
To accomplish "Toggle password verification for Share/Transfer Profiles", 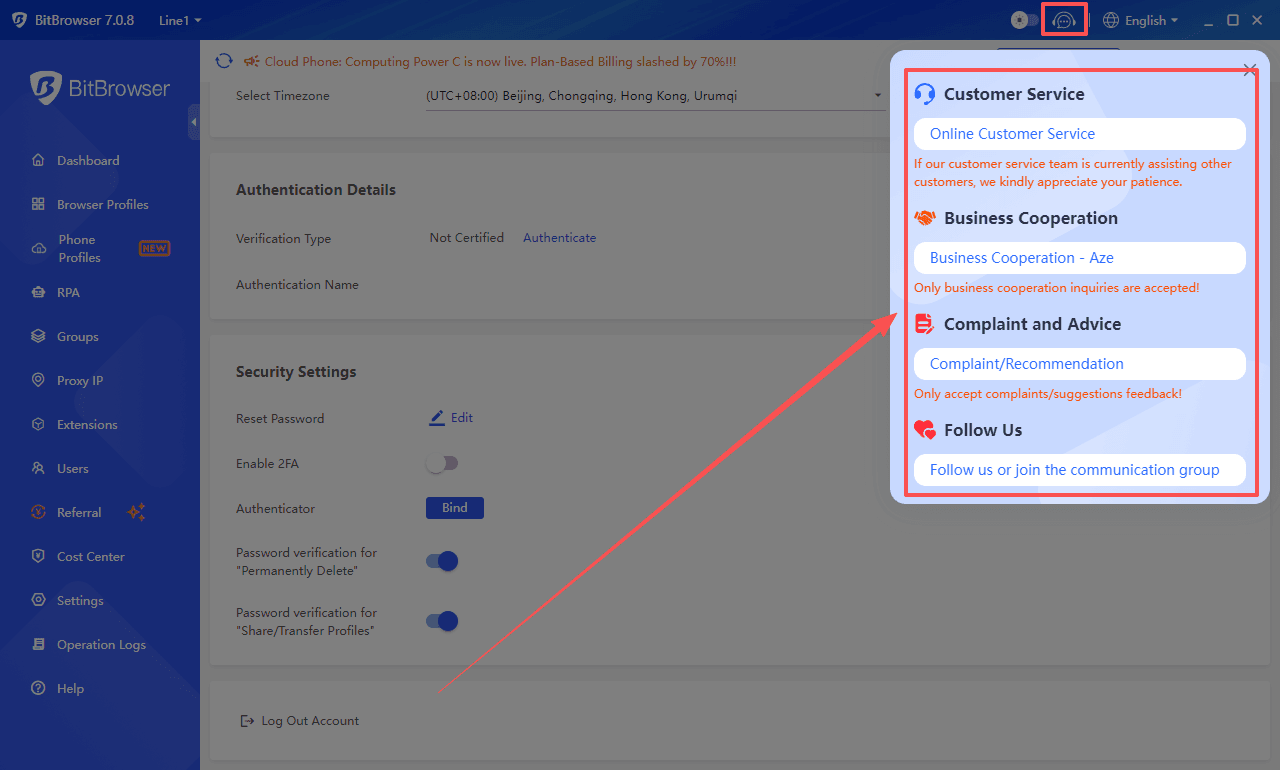I will (441, 621).
